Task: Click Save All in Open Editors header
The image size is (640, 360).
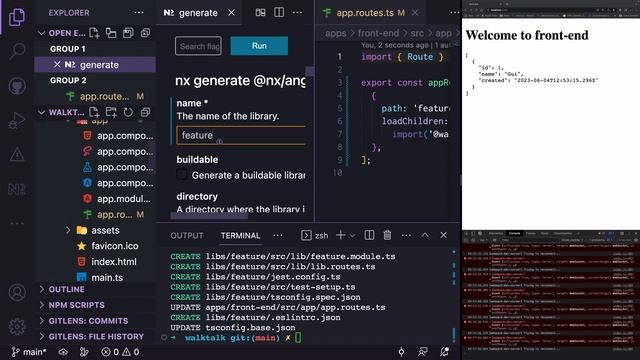Action: pos(128,33)
